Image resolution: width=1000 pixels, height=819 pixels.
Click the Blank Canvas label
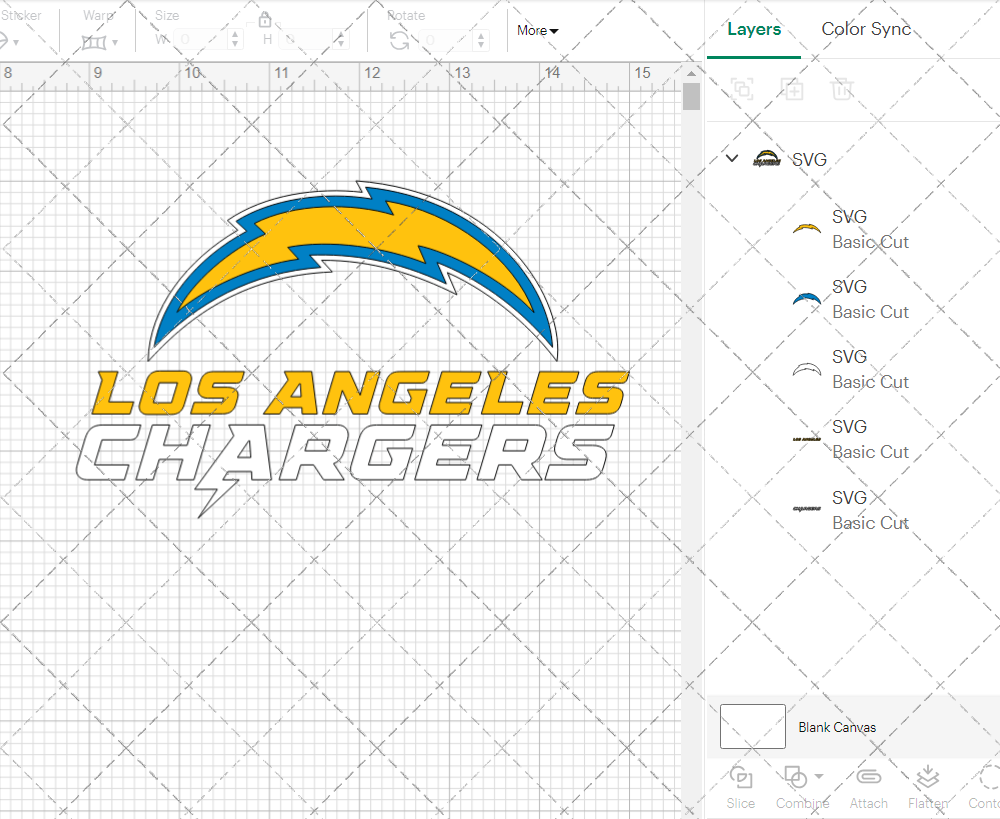(837, 727)
